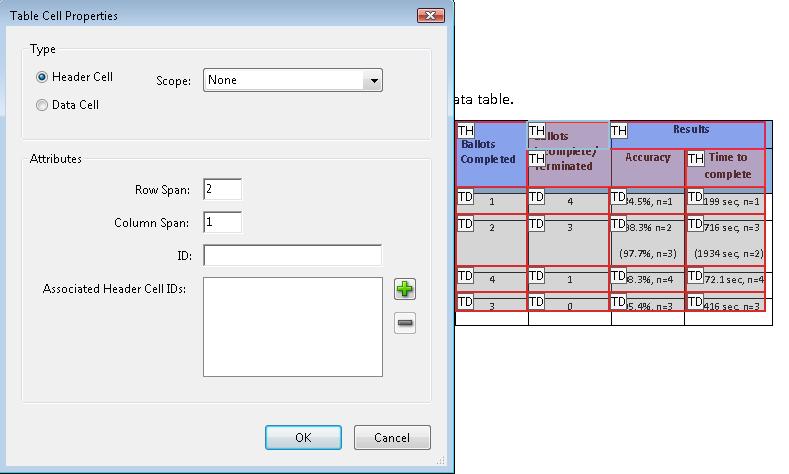Click the Column Span input field
This screenshot has width=789, height=474.
point(222,222)
